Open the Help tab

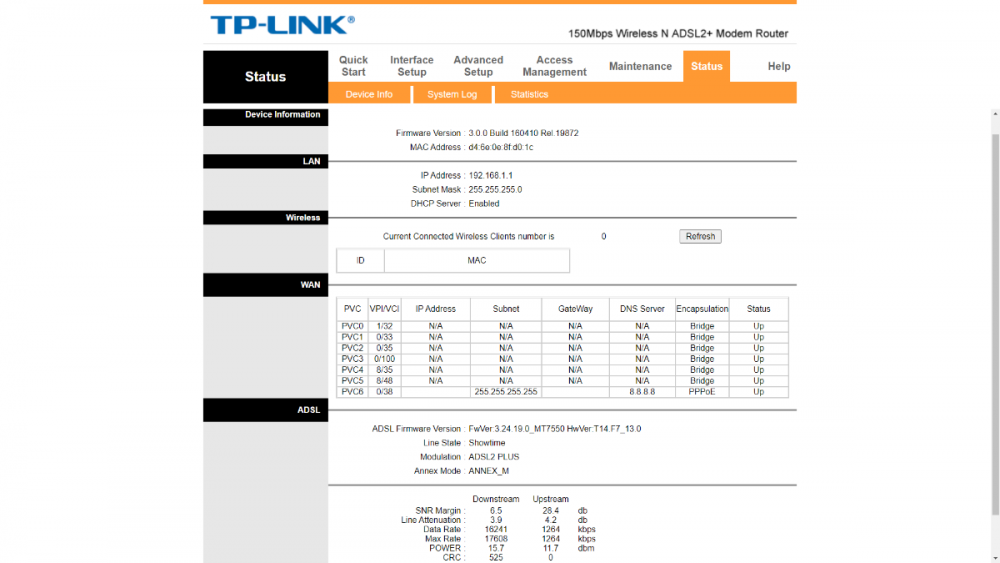[779, 66]
